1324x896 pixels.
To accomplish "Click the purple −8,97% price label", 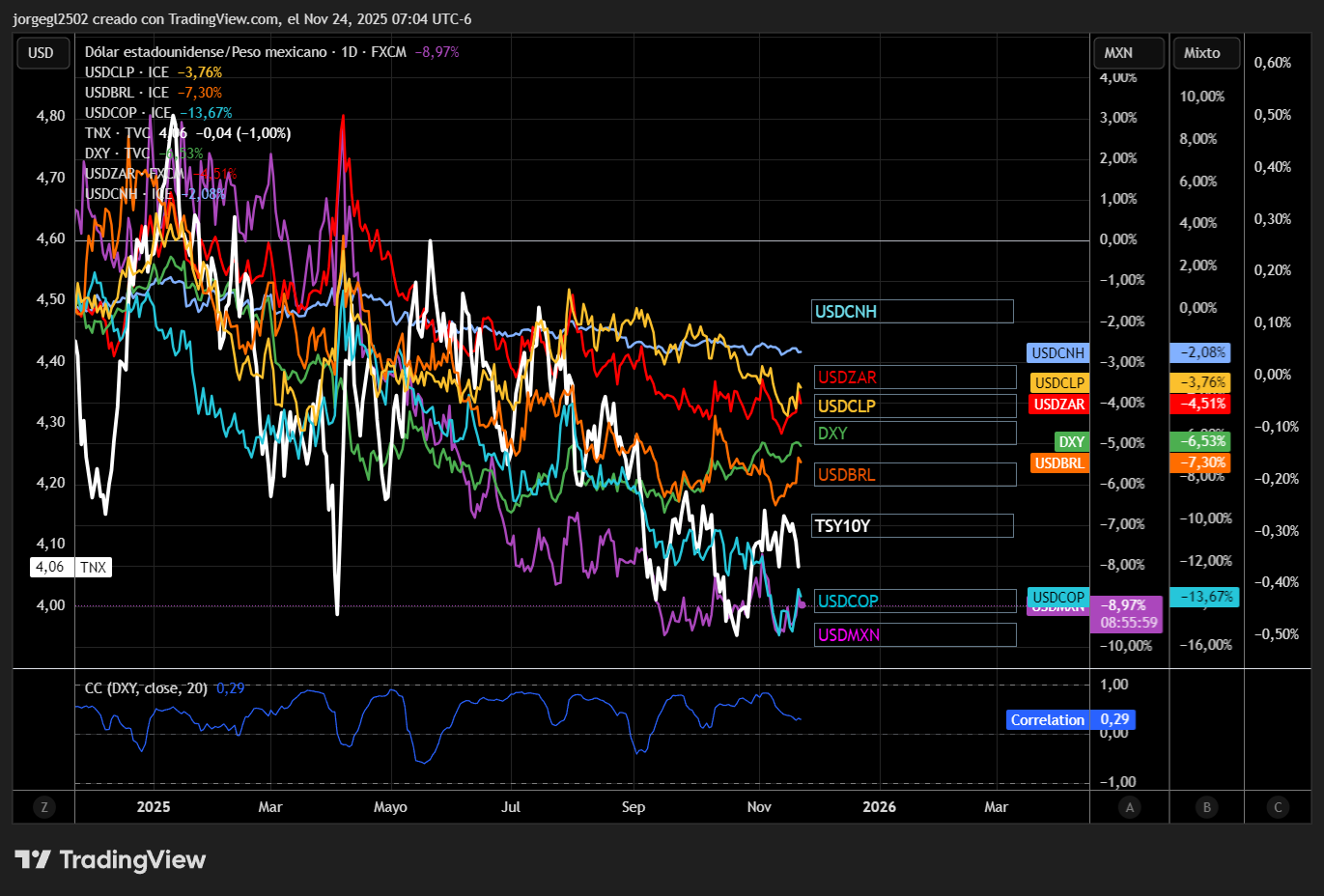I will 1126,605.
